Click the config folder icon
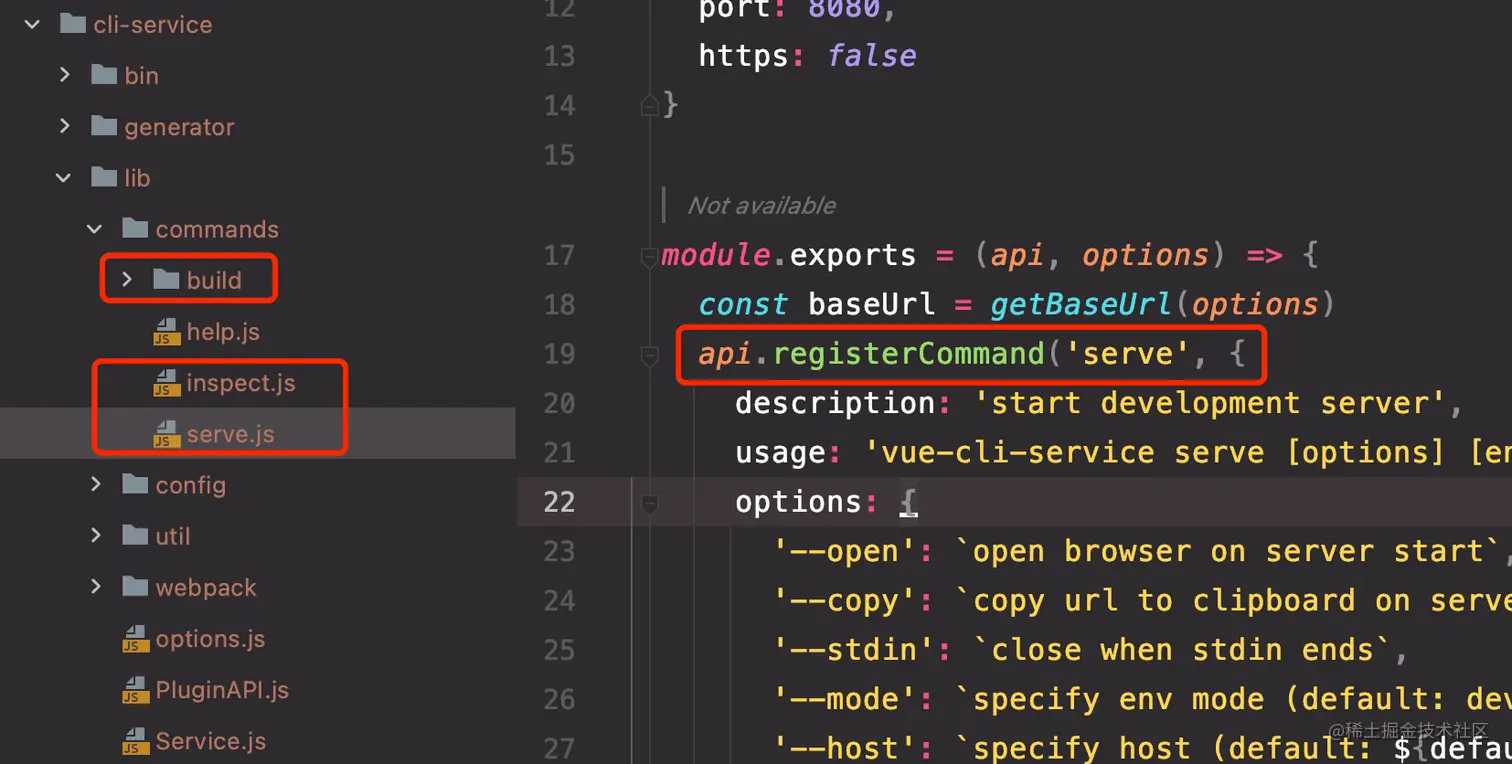This screenshot has width=1512, height=764. [134, 485]
